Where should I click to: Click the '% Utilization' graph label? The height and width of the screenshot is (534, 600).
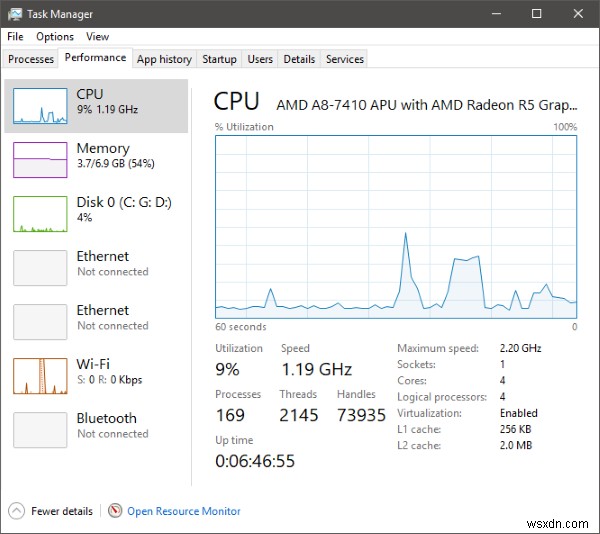coord(244,127)
